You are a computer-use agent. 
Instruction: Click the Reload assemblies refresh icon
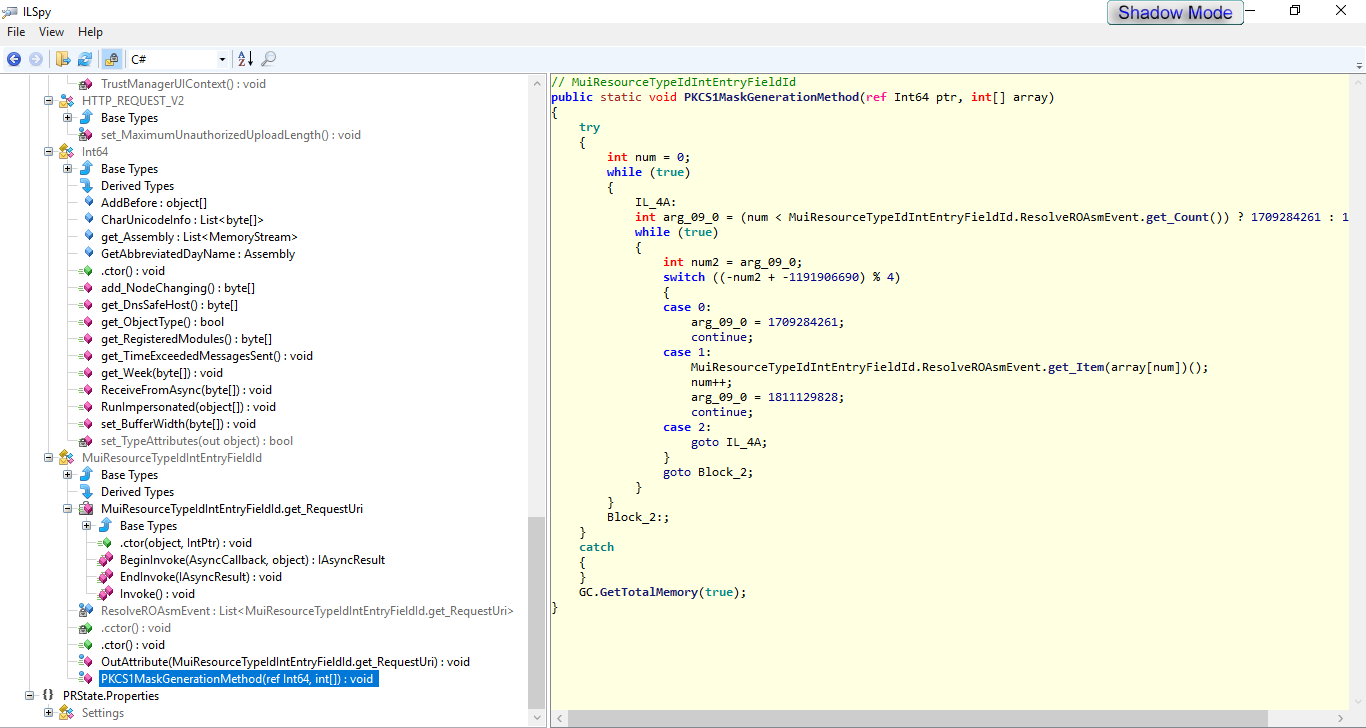85,59
